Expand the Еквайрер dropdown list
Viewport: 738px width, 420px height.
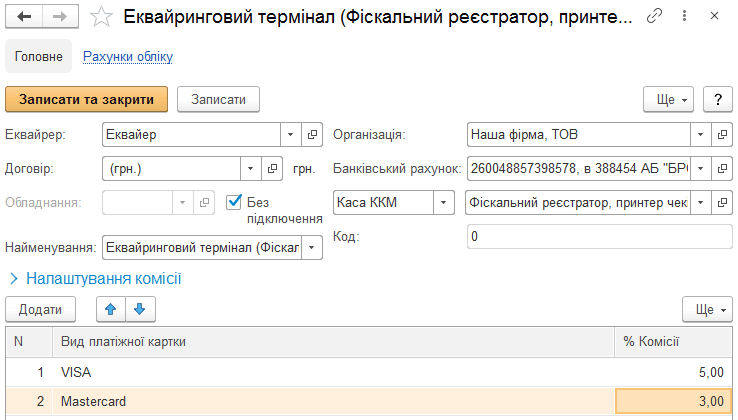291,135
